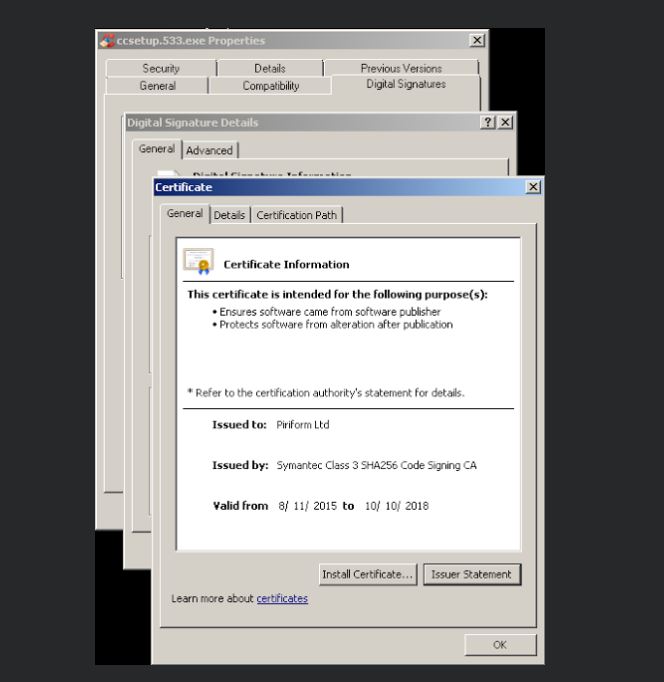Click OK in the Certificate dialog
664x682 pixels.
click(500, 645)
